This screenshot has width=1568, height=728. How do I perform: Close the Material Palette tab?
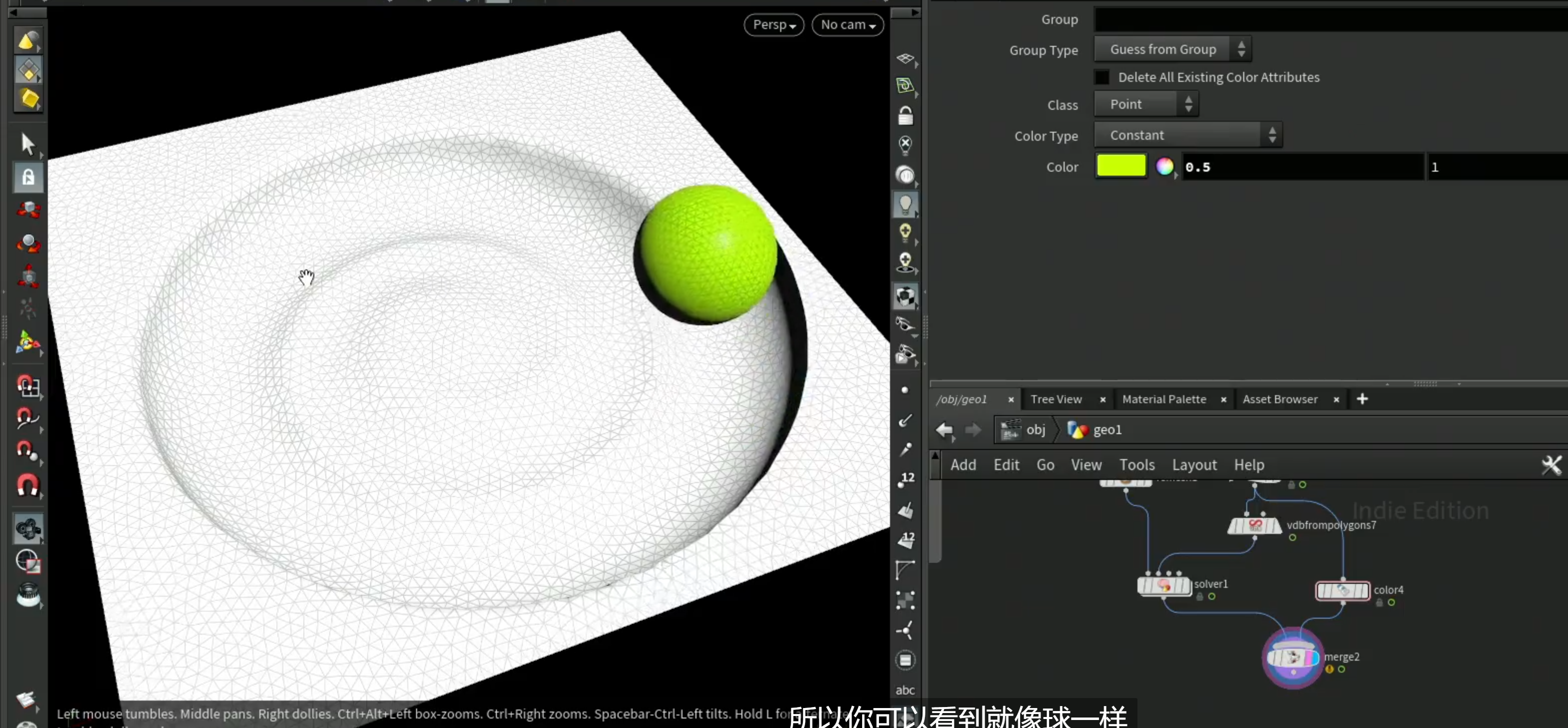pyautogui.click(x=1223, y=400)
